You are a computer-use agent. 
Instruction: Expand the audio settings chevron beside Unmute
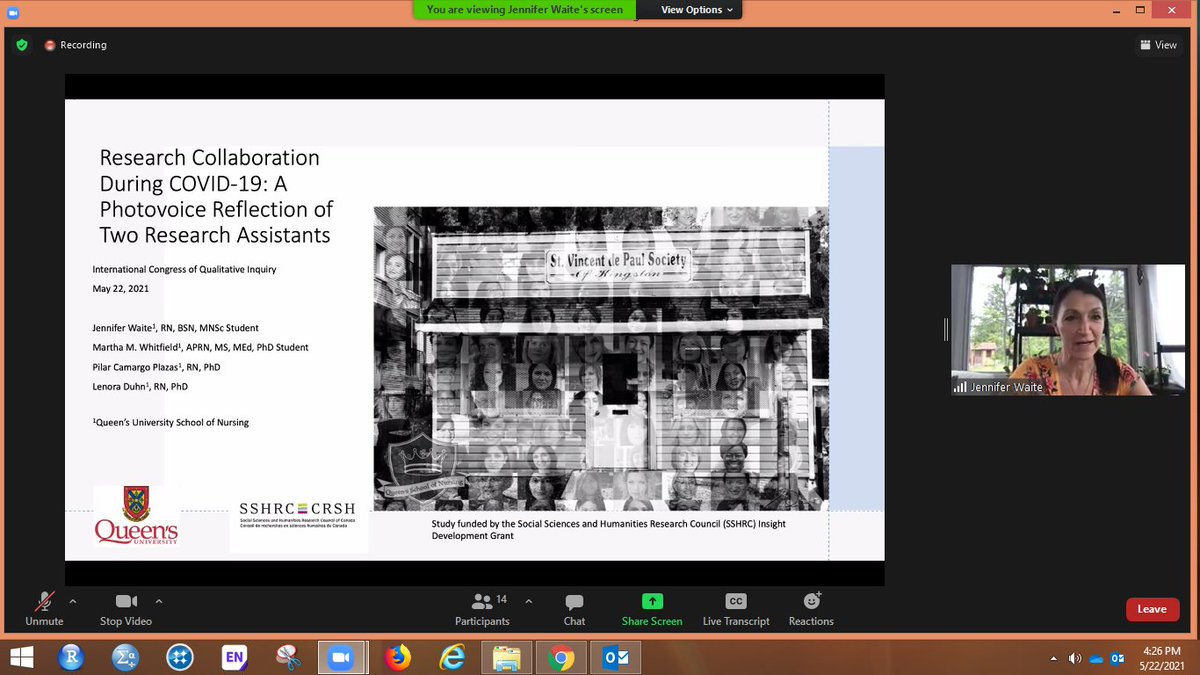(x=71, y=601)
